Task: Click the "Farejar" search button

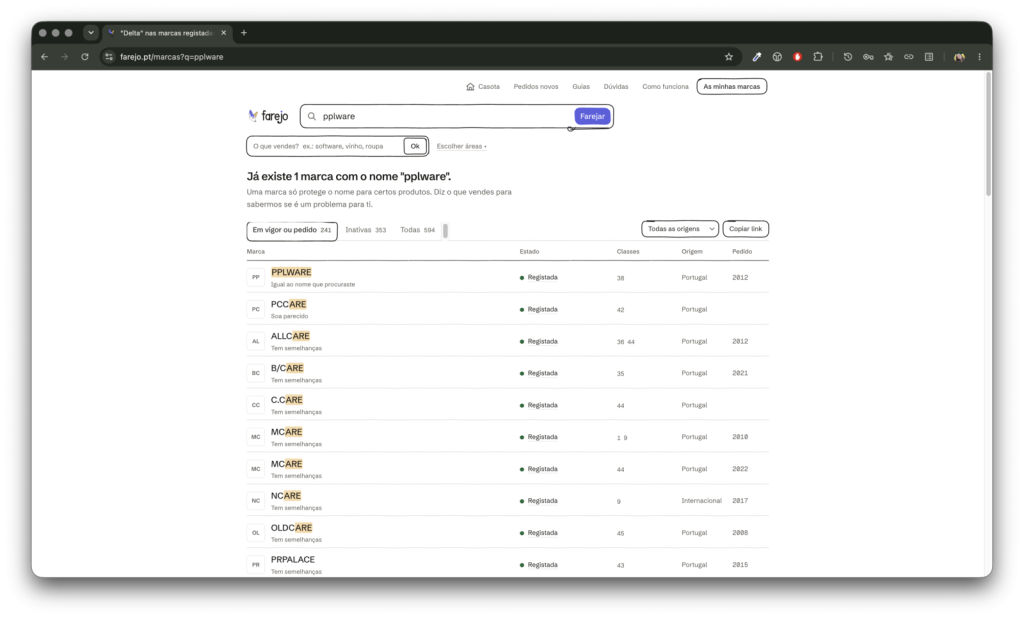Action: (x=592, y=116)
